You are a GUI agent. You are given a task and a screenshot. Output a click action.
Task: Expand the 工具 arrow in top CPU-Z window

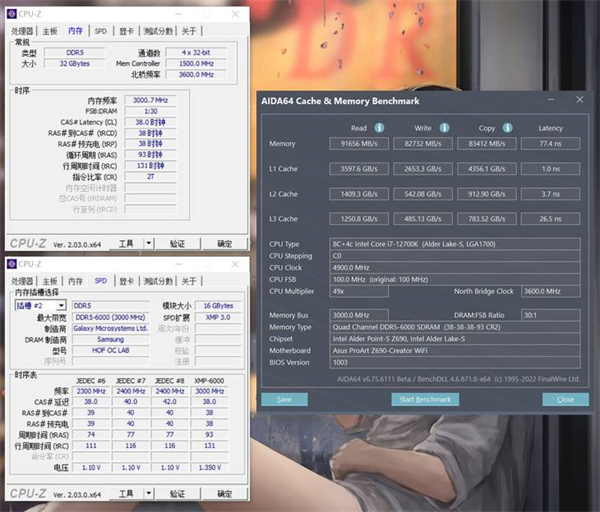pyautogui.click(x=149, y=243)
